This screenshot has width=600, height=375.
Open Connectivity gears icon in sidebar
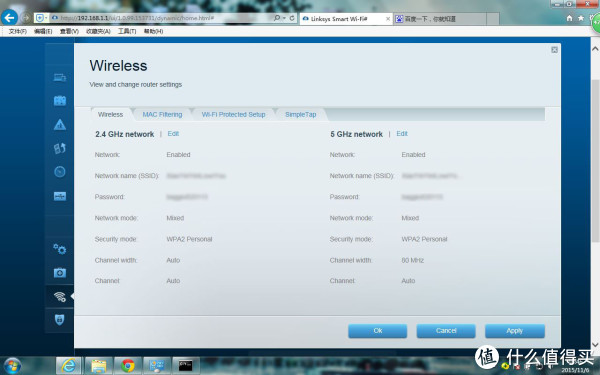tap(60, 249)
